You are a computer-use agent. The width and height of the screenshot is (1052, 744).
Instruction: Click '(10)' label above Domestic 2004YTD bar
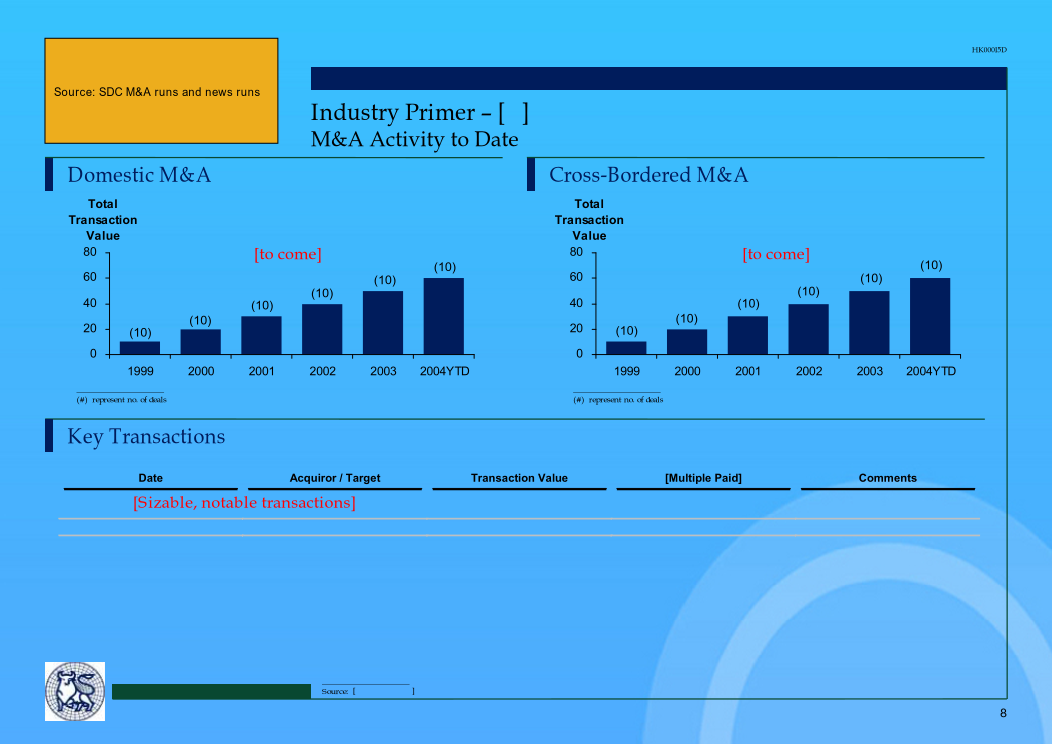coord(445,267)
